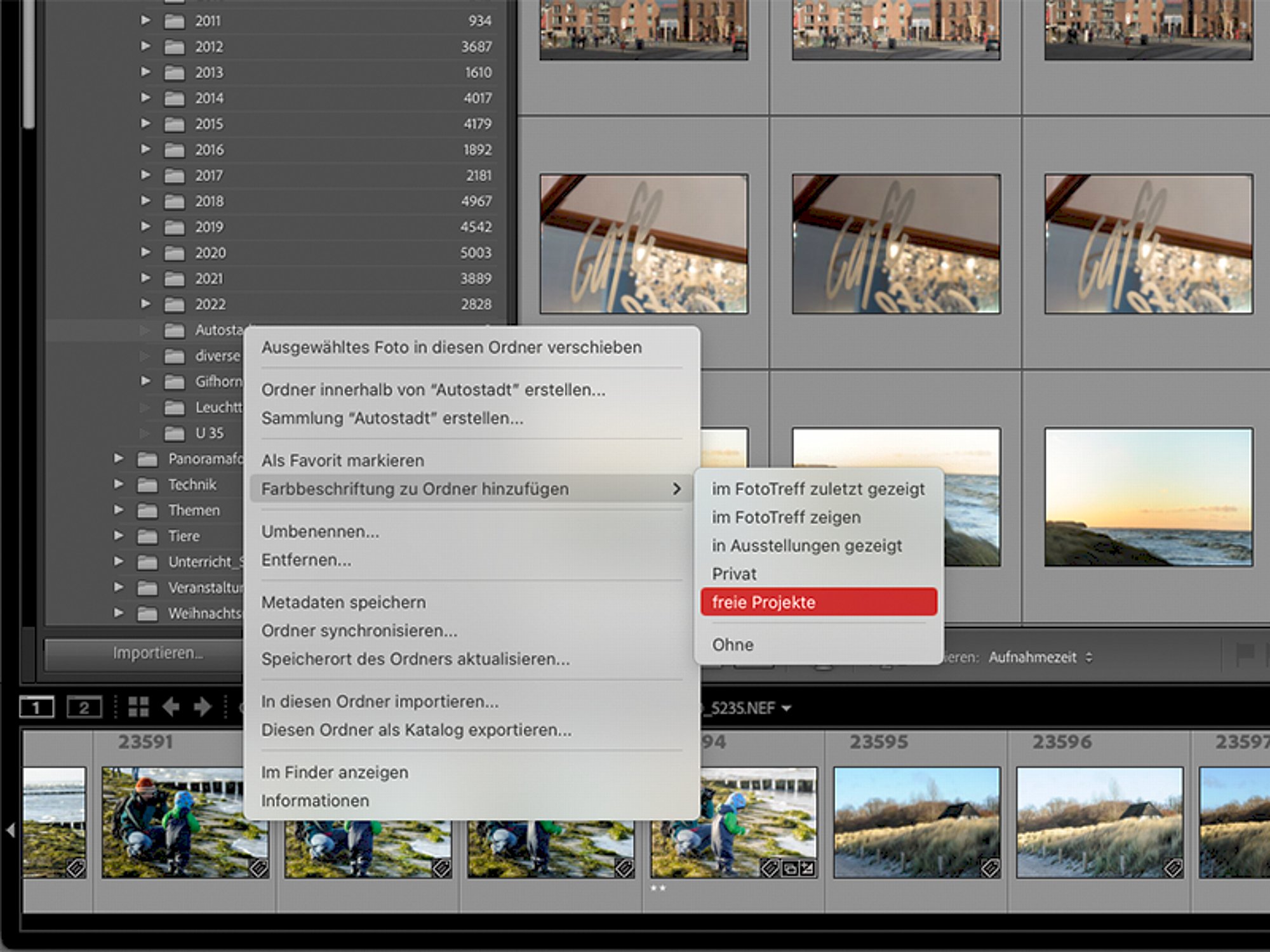Open metadata badge on photo 23595
Screen dimensions: 1270x952
pos(989,867)
